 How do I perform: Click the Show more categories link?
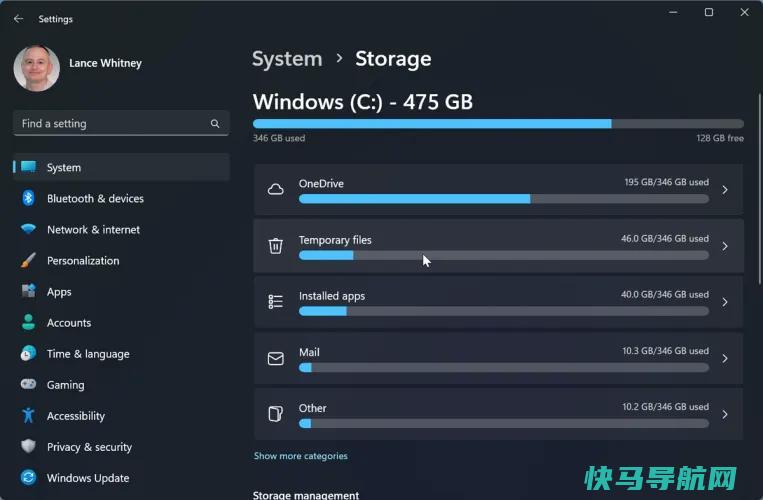pyautogui.click(x=301, y=456)
